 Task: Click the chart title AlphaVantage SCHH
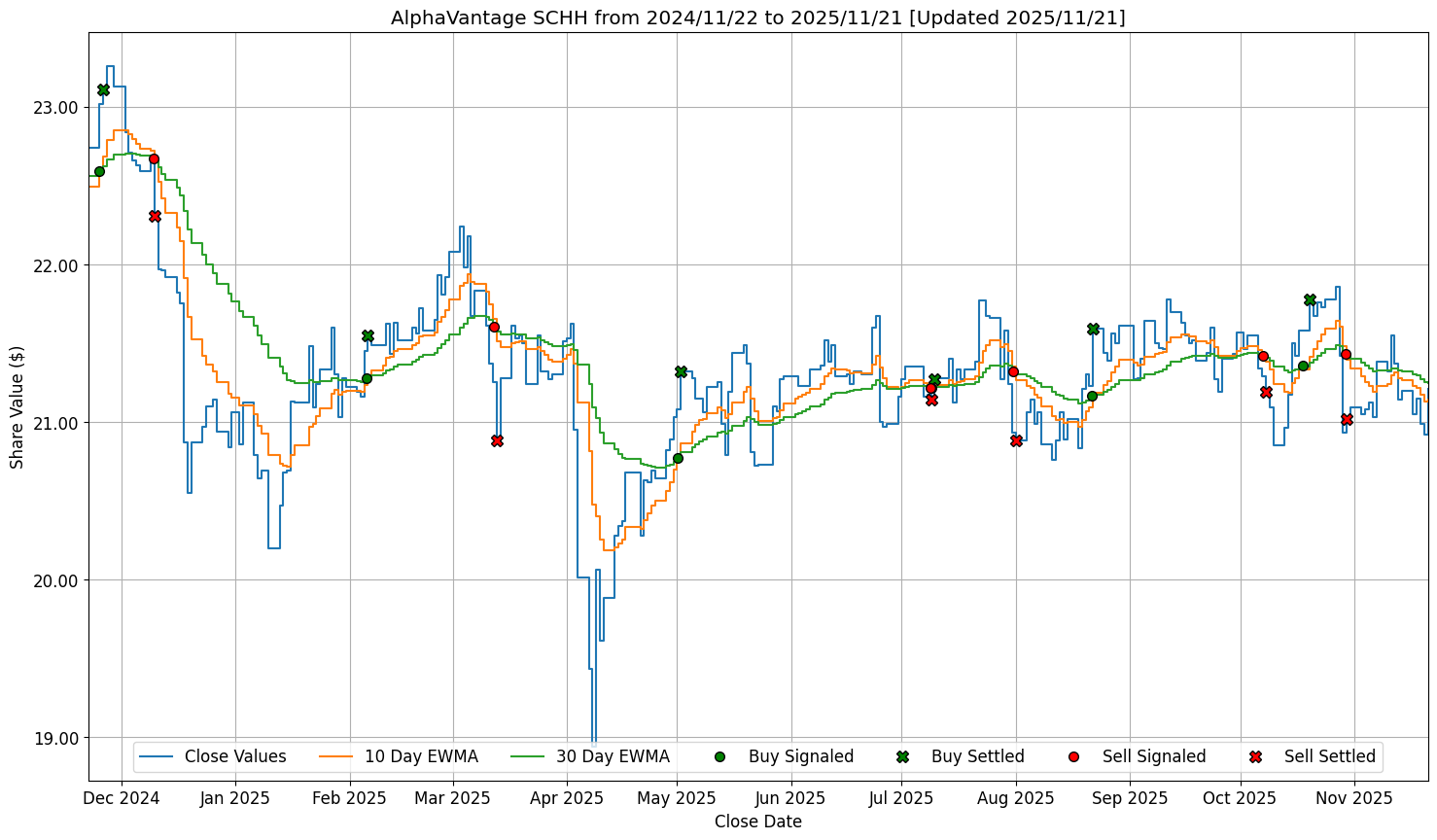click(757, 17)
